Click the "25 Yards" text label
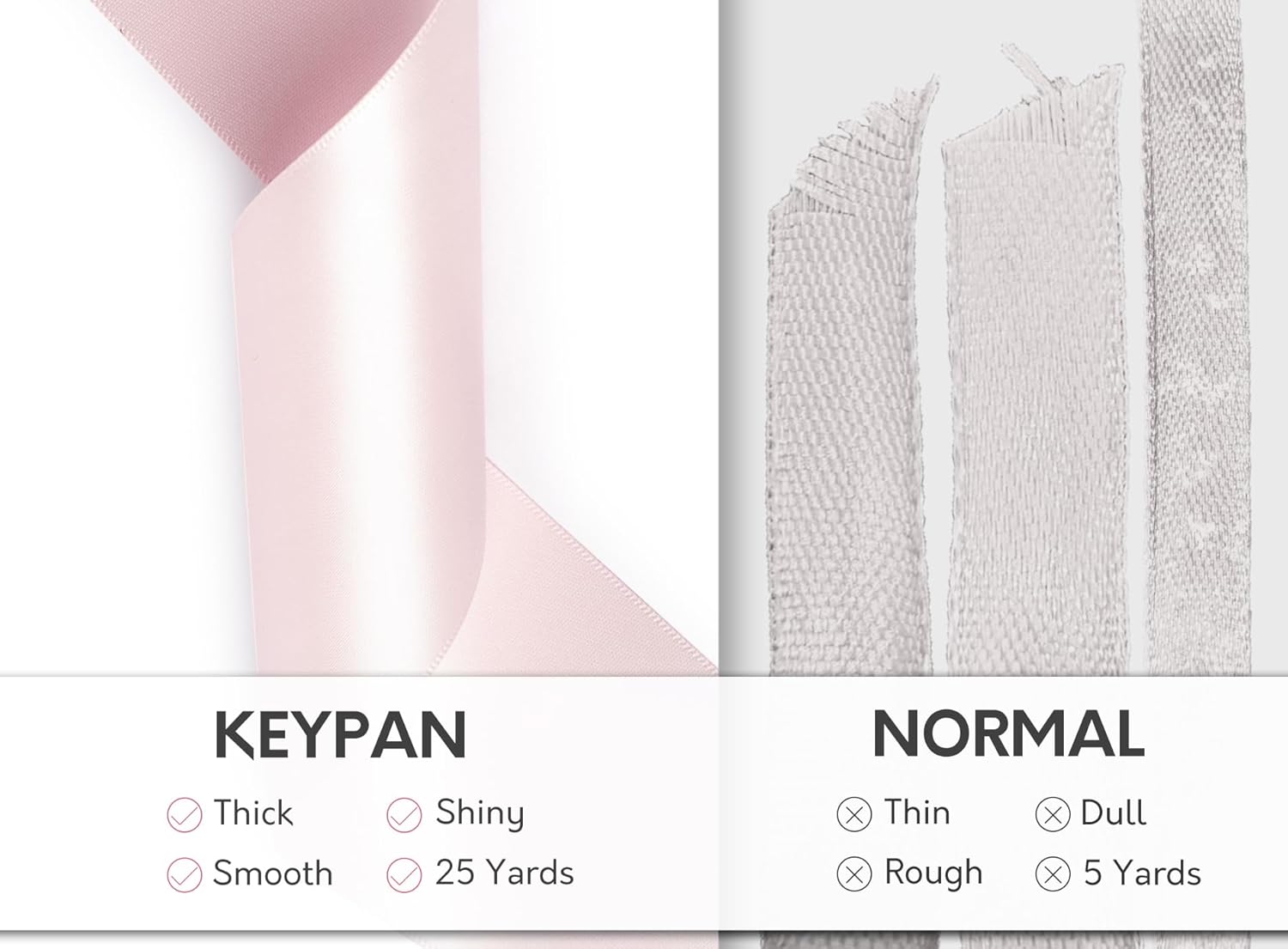 point(504,873)
